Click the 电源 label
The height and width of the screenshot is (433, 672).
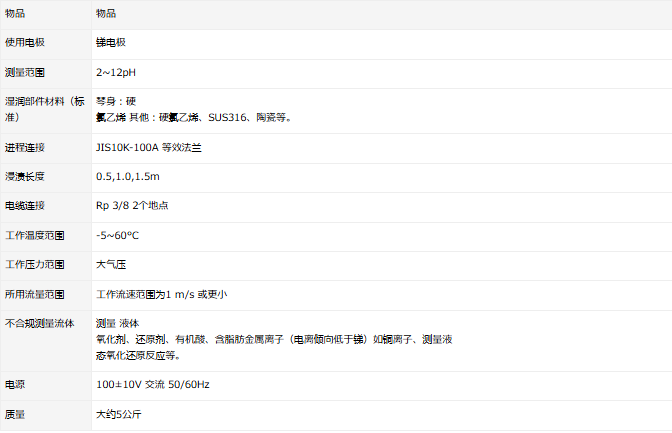pos(15,385)
